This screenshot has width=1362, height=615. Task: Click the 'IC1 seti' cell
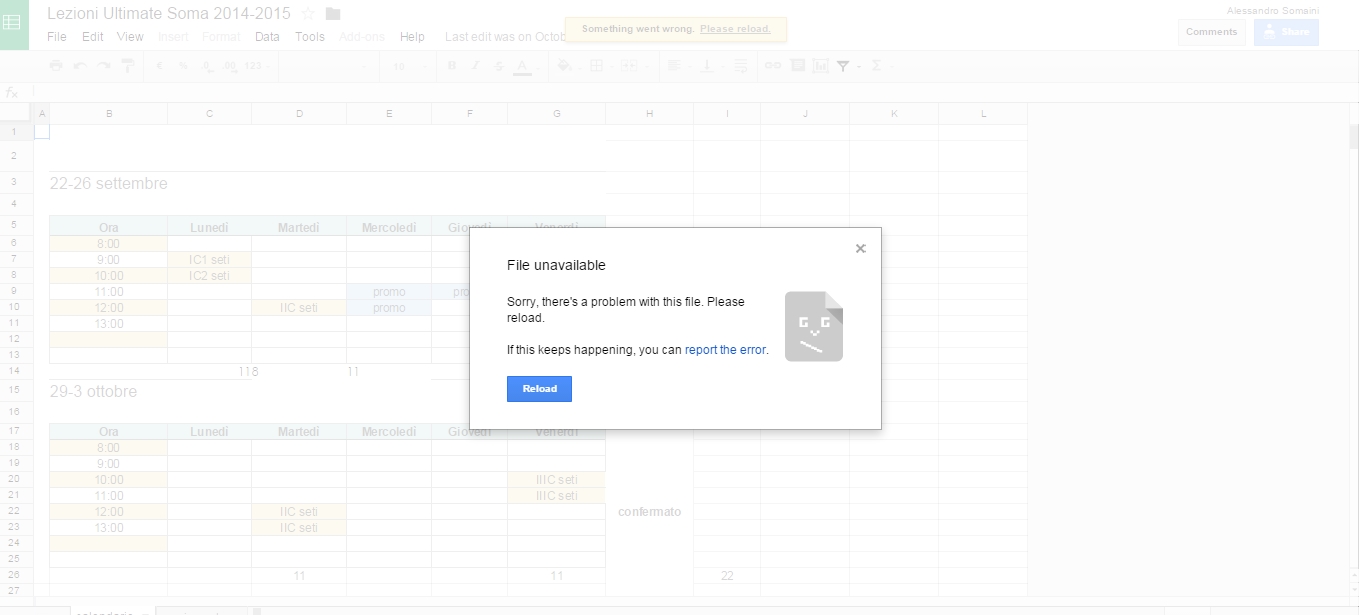pyautogui.click(x=209, y=260)
